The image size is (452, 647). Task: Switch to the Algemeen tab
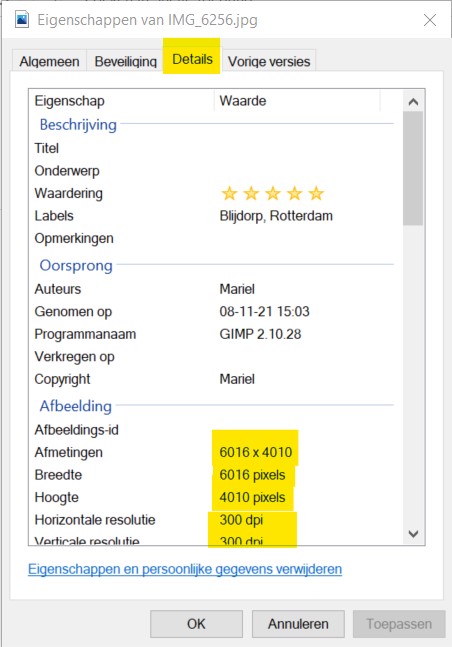coord(49,61)
